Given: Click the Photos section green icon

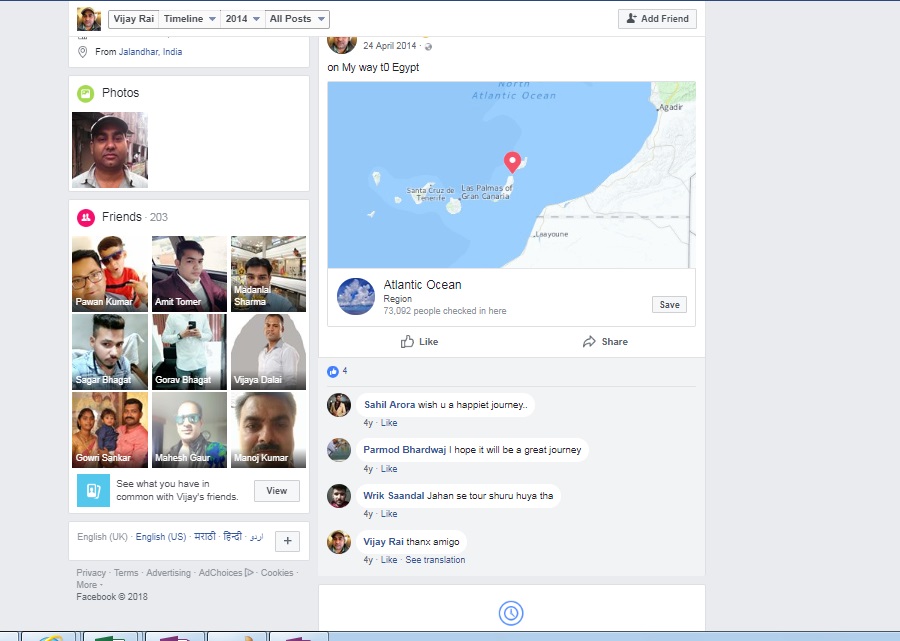Looking at the screenshot, I should (86, 93).
